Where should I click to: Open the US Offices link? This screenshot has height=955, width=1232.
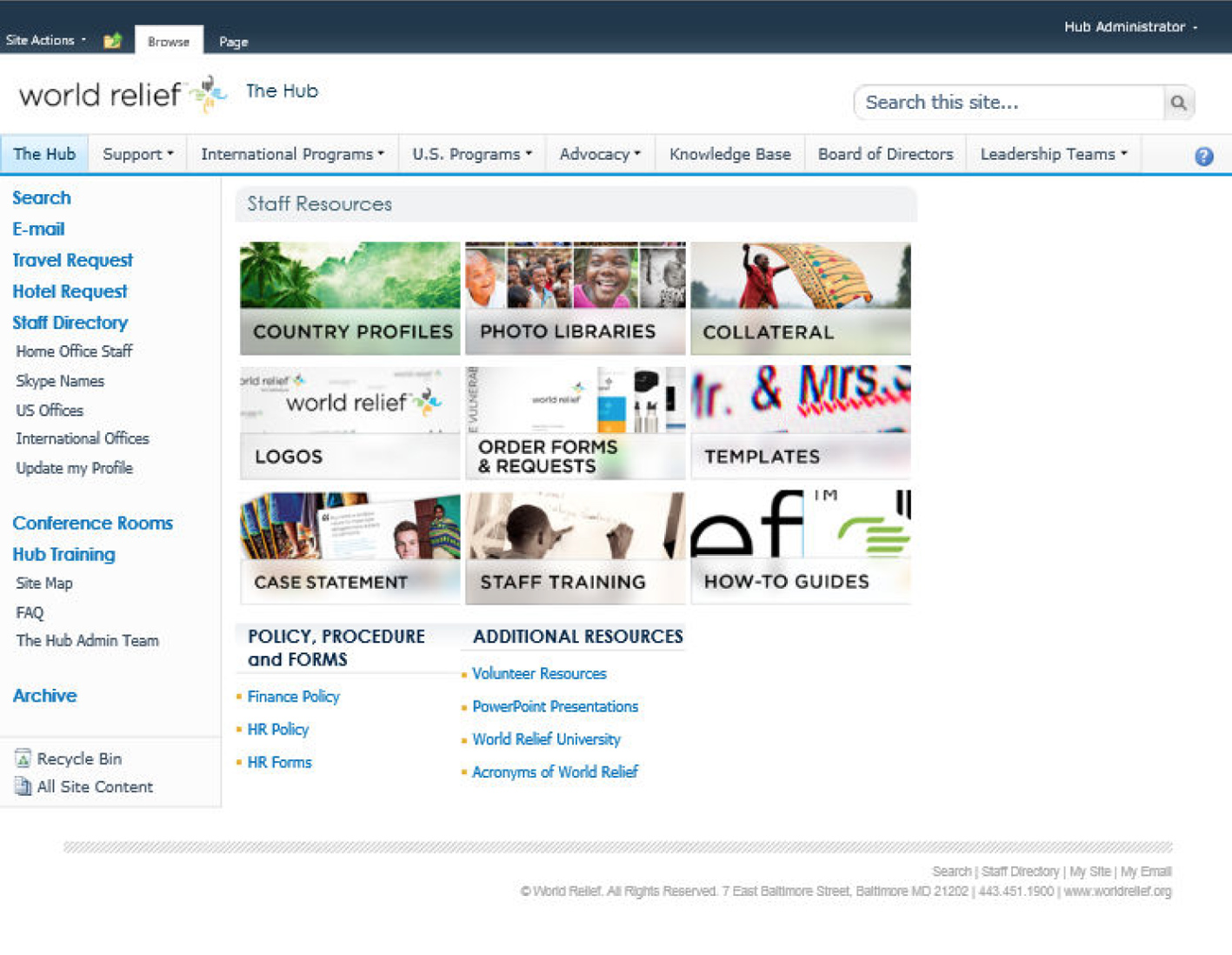50,411
